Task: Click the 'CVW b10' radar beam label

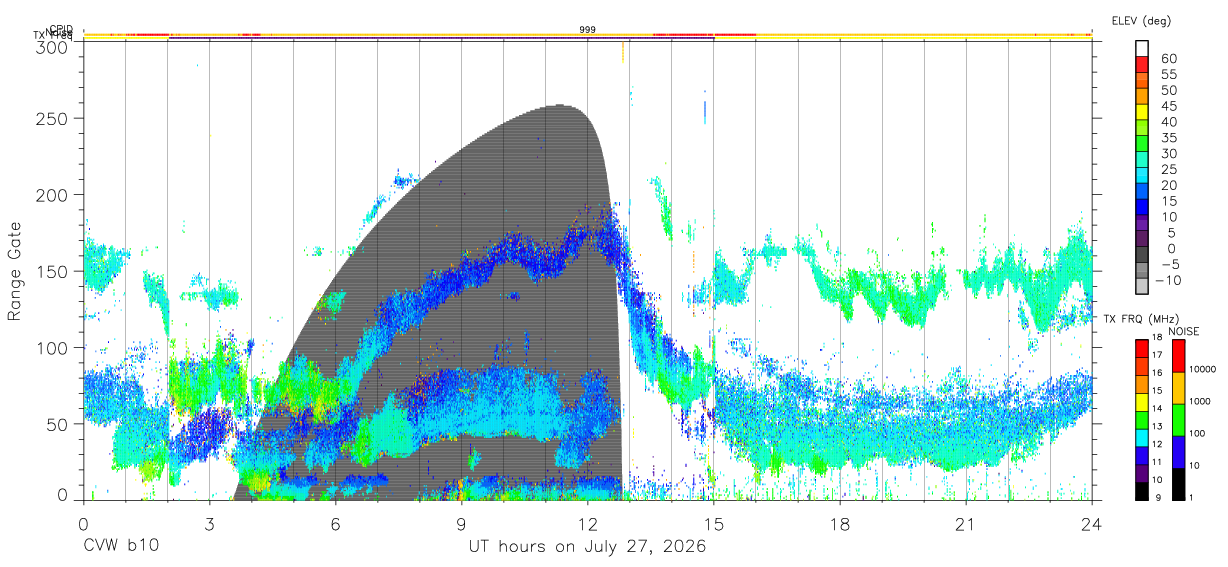Action: pos(120,547)
